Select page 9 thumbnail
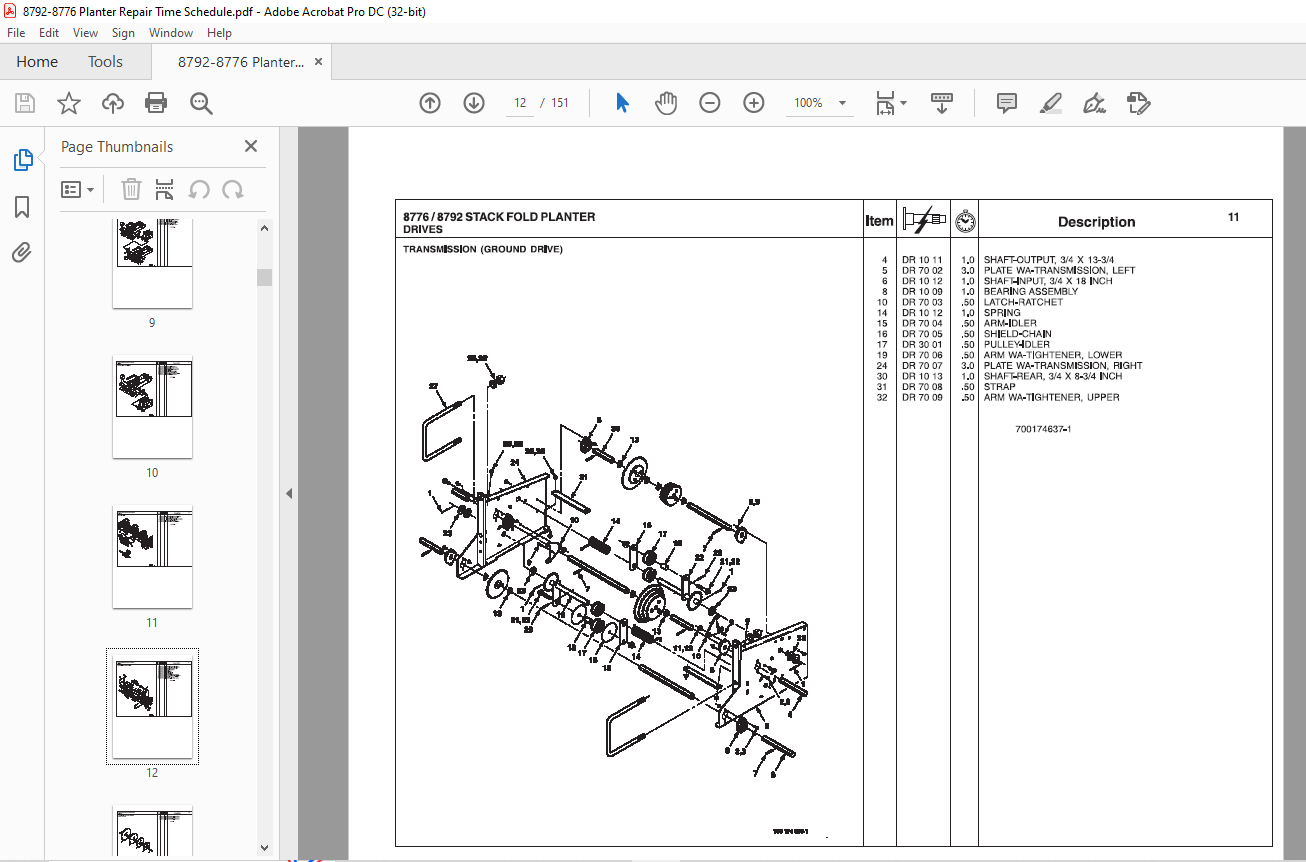 tap(152, 263)
